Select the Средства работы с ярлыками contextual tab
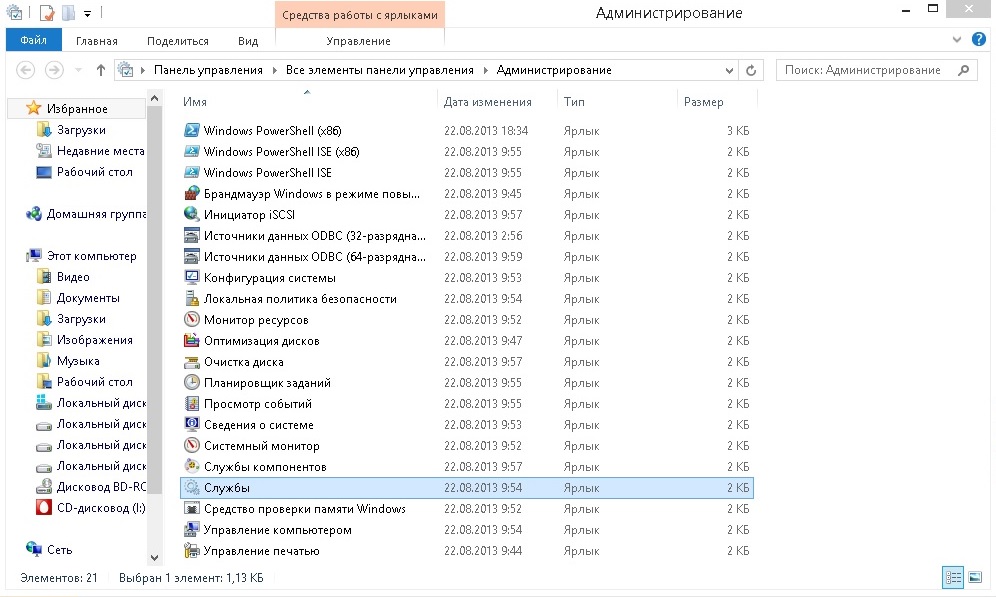 [x=360, y=15]
